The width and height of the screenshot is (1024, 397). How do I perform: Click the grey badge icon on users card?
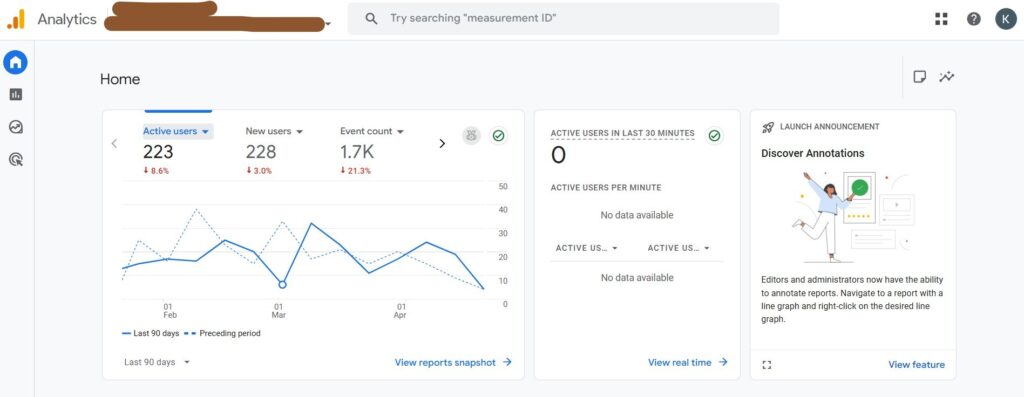(x=472, y=135)
